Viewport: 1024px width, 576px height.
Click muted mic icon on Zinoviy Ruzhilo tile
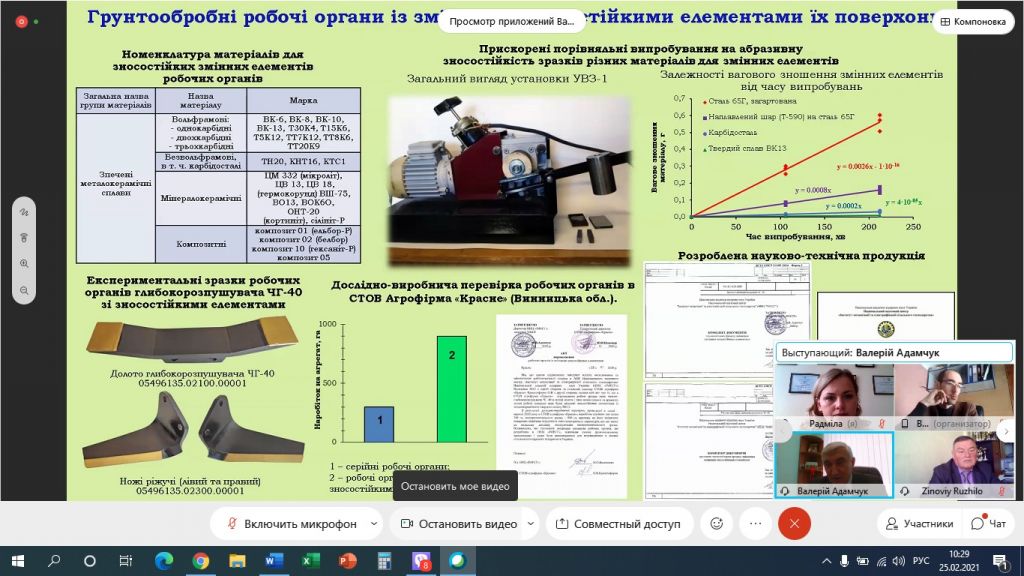[1002, 491]
